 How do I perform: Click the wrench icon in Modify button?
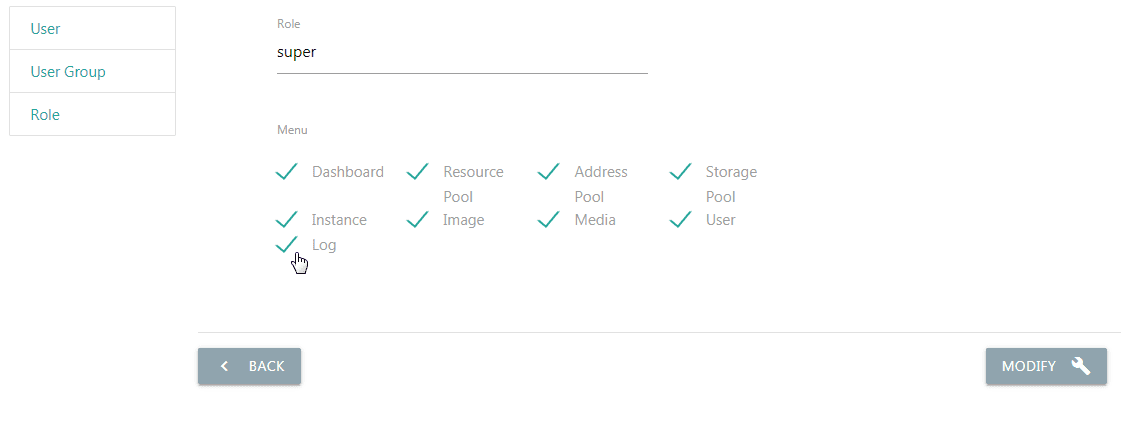pos(1080,366)
